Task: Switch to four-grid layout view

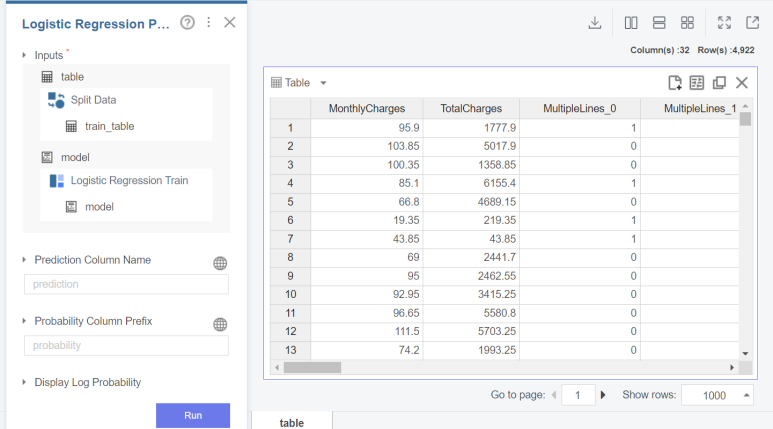Action: click(687, 23)
